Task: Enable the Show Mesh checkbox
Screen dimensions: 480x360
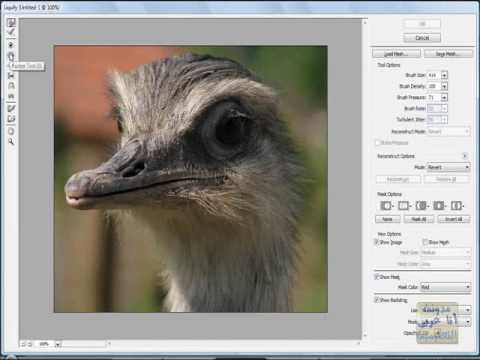Action: tap(425, 242)
